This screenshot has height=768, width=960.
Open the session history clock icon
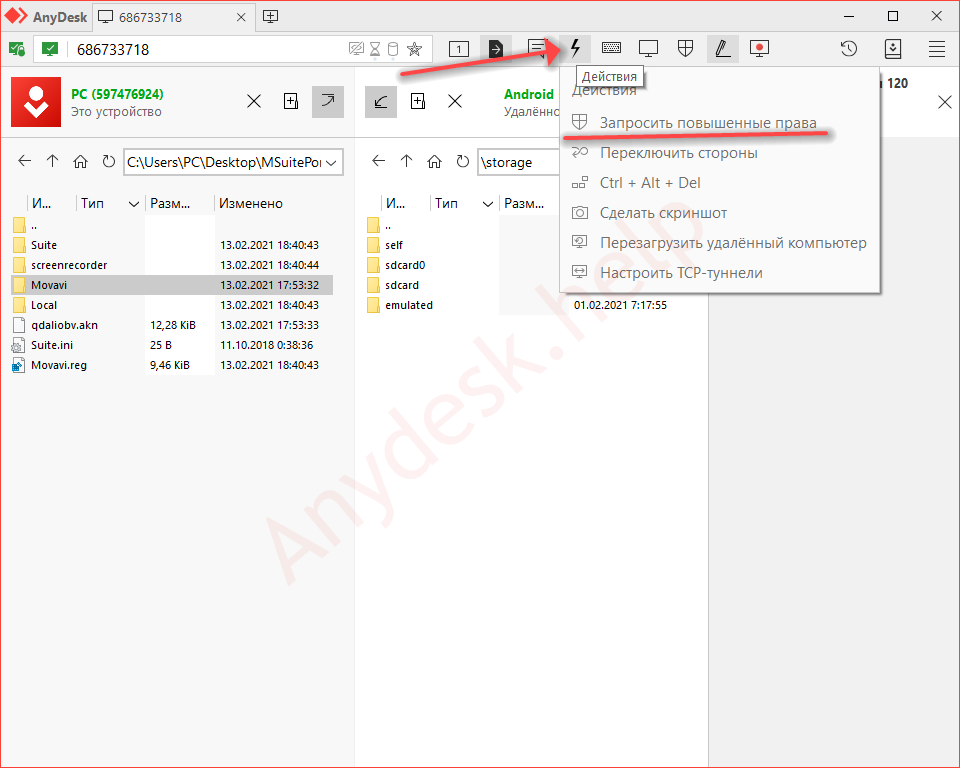[x=848, y=48]
